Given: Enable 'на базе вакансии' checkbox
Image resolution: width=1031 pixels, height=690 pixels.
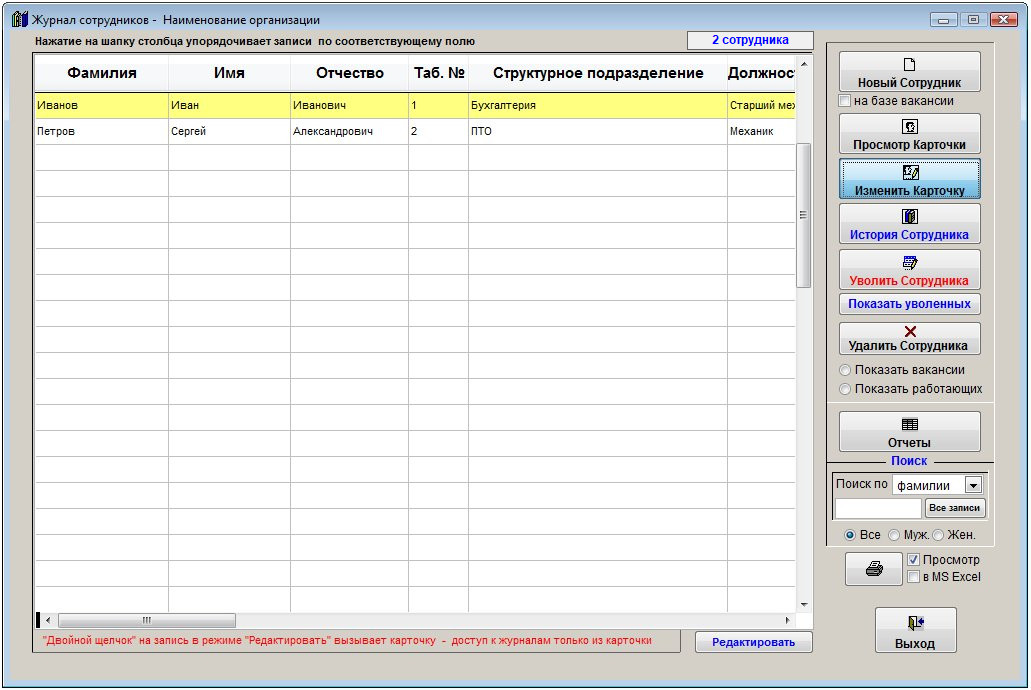Looking at the screenshot, I should (x=845, y=101).
